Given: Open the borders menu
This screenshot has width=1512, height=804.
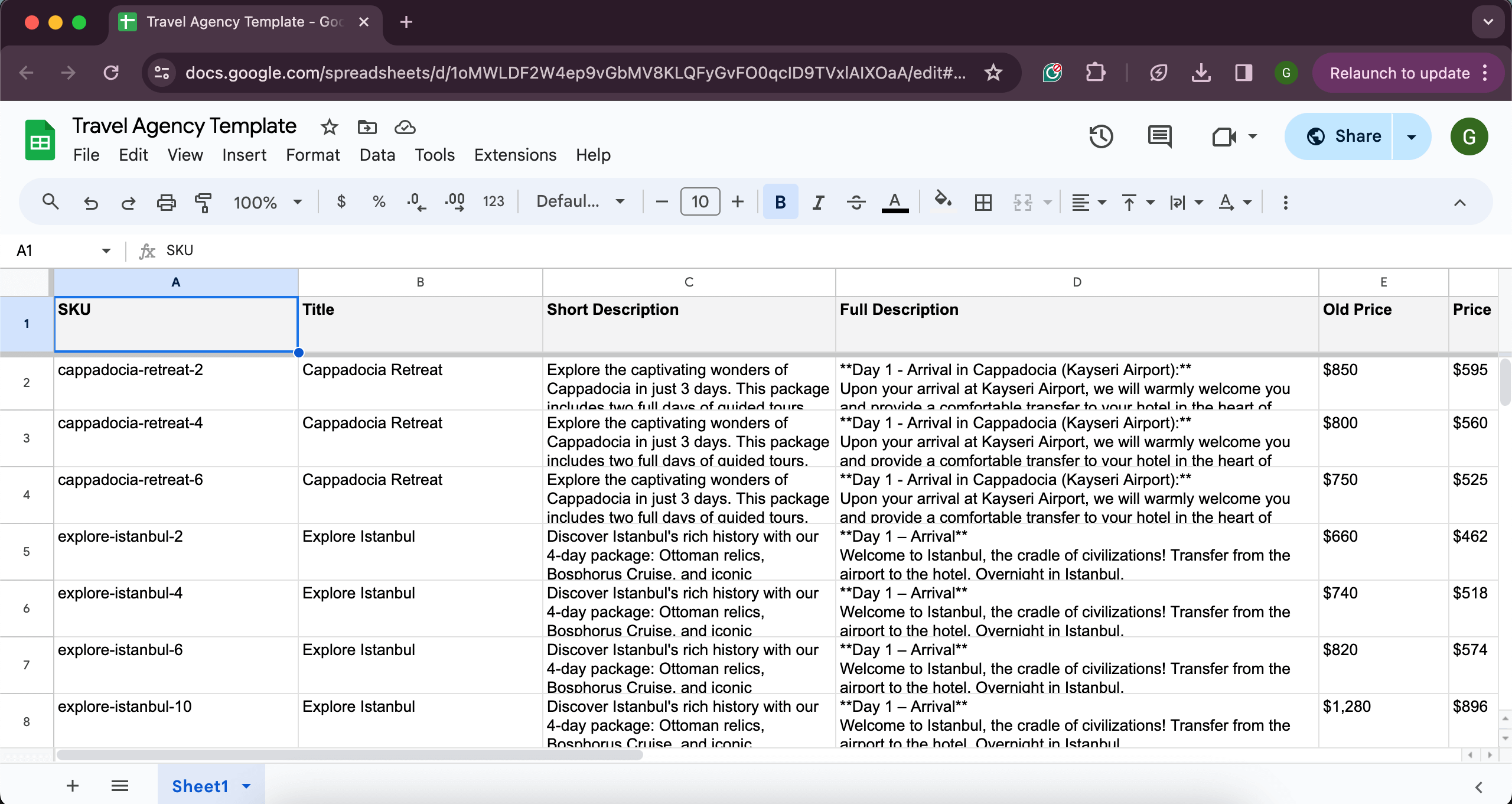Looking at the screenshot, I should click(x=983, y=202).
